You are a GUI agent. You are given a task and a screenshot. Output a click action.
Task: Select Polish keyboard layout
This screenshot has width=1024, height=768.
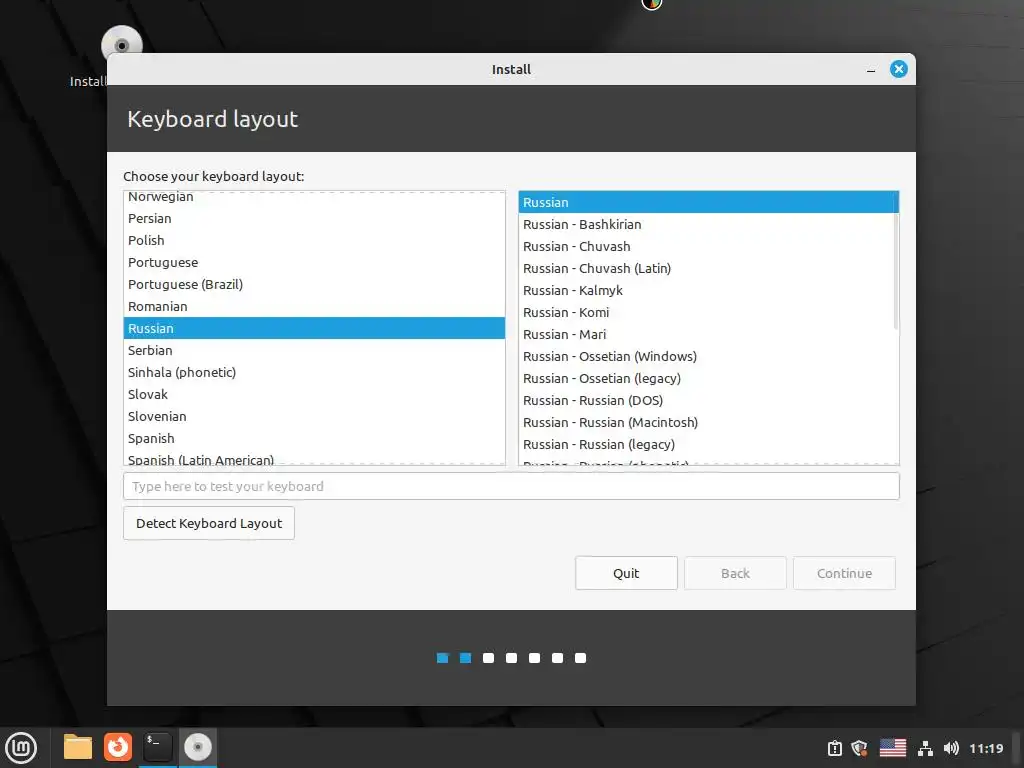314,240
